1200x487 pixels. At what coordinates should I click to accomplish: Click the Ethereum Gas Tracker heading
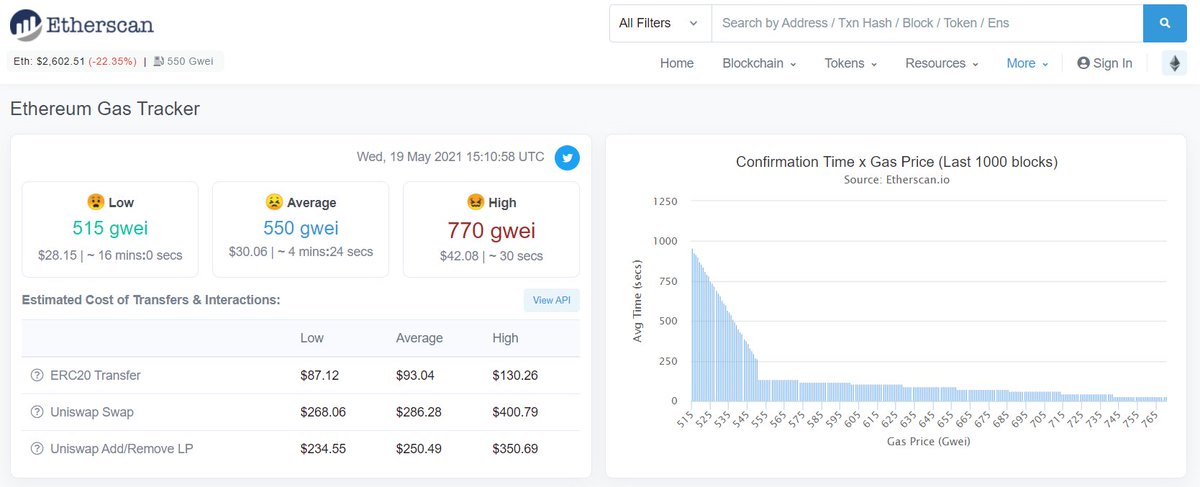coord(105,108)
